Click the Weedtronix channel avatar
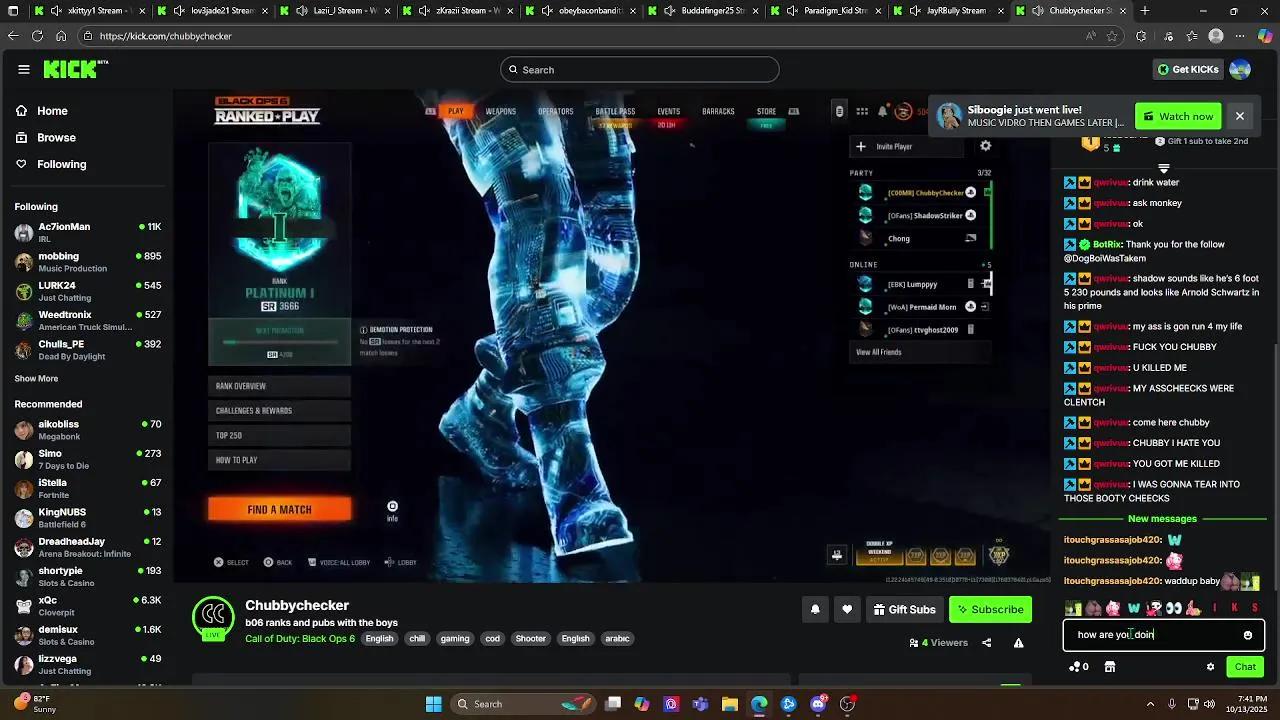 pos(24,320)
